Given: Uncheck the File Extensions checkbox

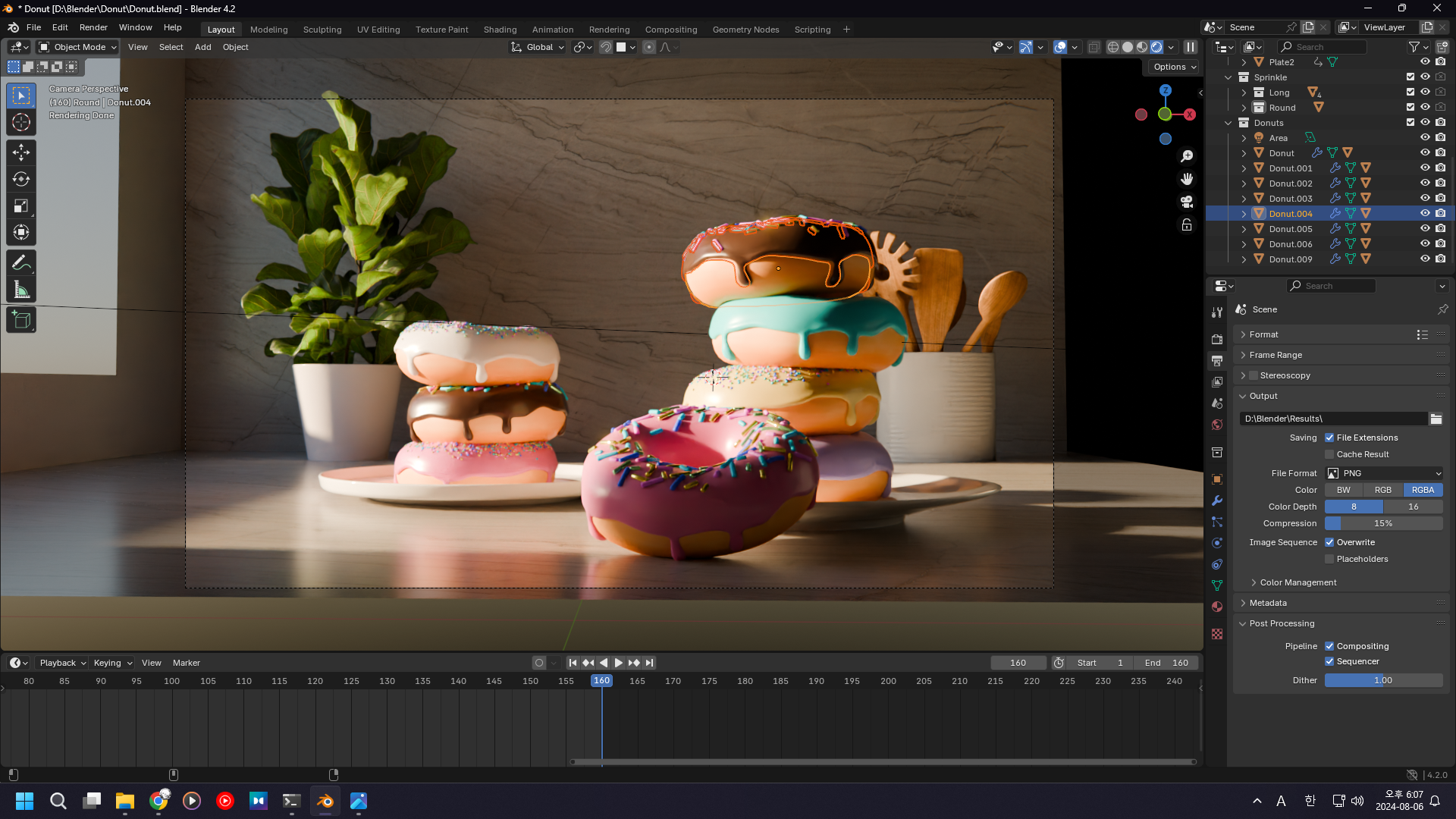Looking at the screenshot, I should pyautogui.click(x=1329, y=438).
